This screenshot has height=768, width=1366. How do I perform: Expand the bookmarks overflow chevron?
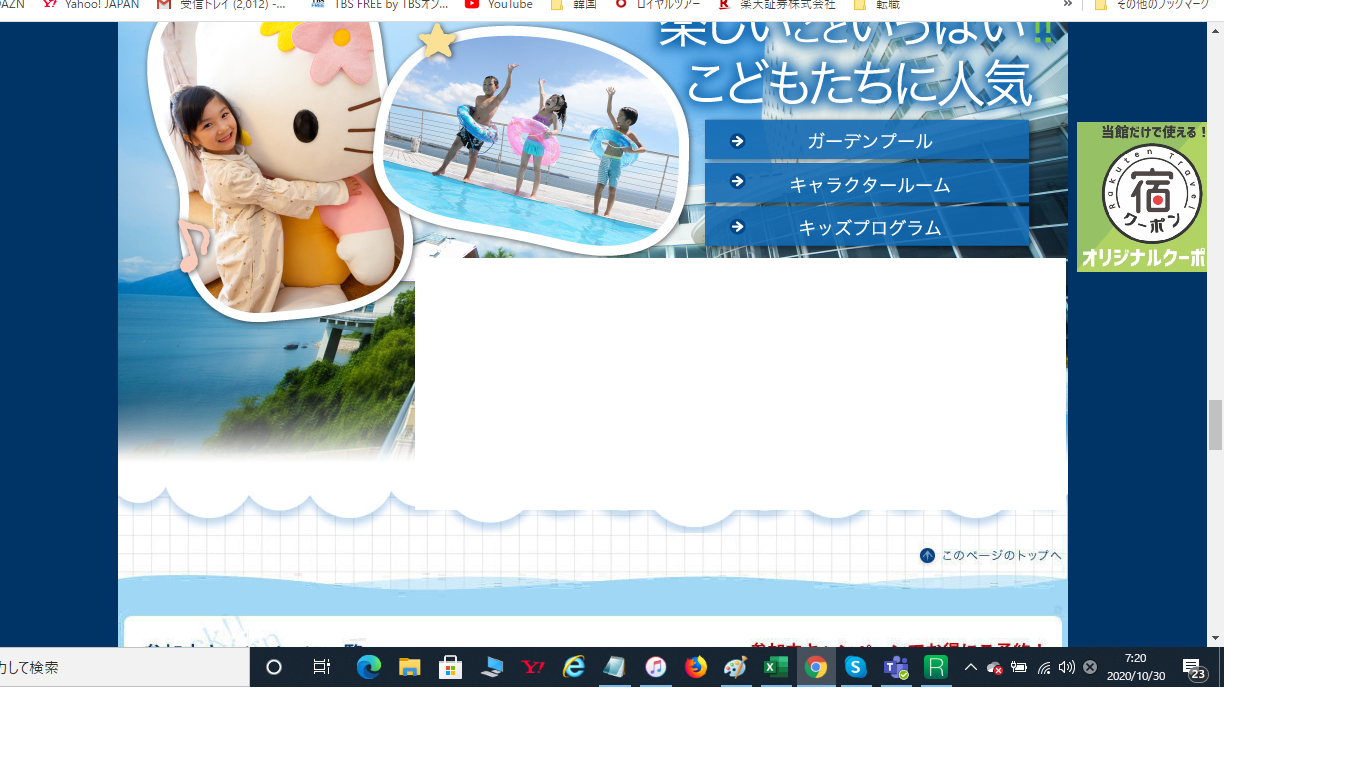(x=1067, y=5)
